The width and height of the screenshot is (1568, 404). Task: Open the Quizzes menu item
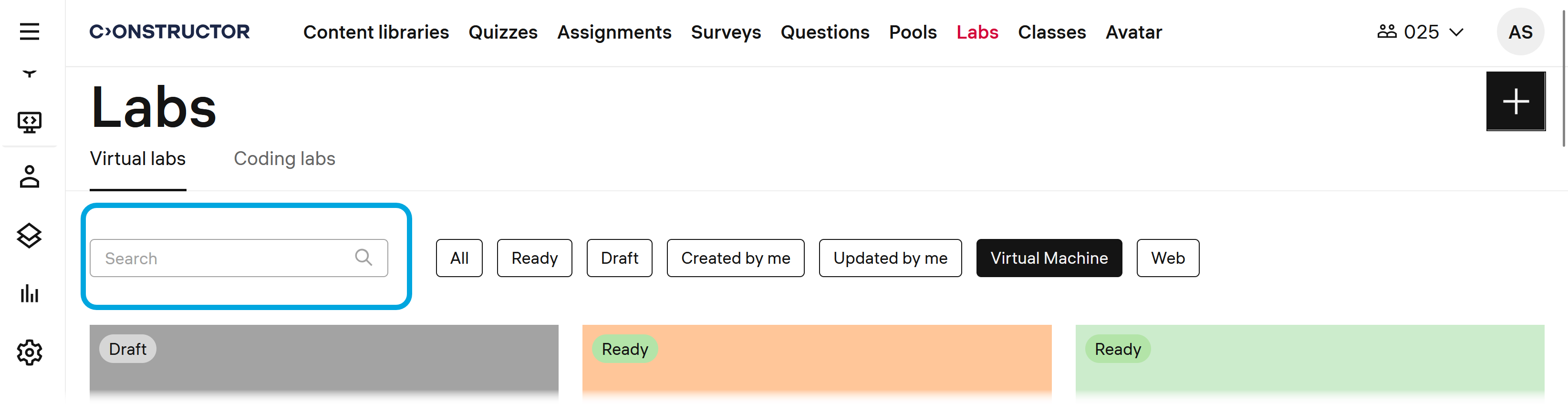pyautogui.click(x=503, y=32)
